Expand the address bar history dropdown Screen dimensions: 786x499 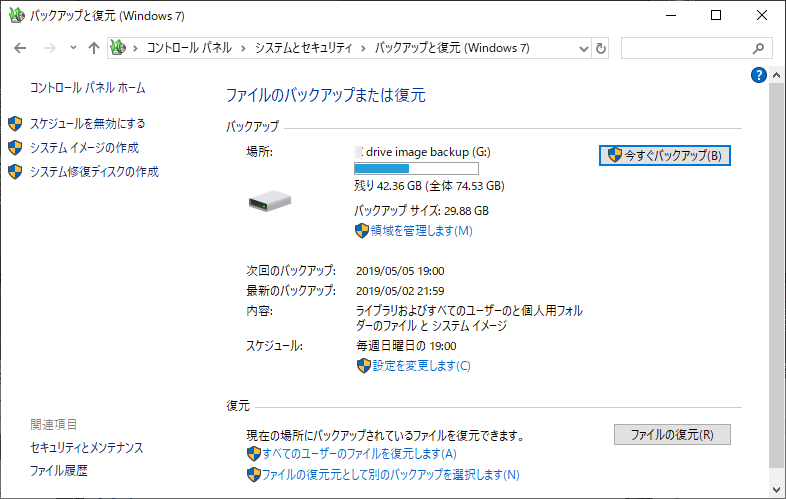583,49
